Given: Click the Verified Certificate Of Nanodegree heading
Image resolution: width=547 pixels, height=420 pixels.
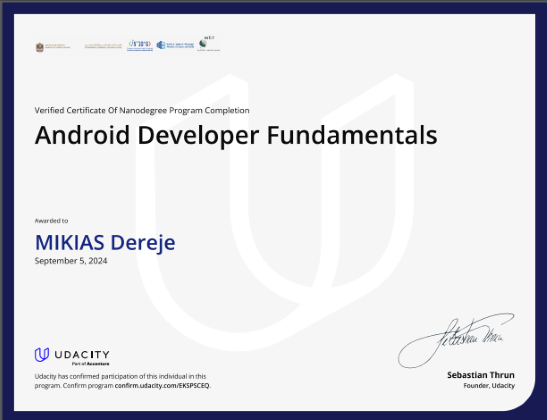Looking at the screenshot, I should coord(142,110).
